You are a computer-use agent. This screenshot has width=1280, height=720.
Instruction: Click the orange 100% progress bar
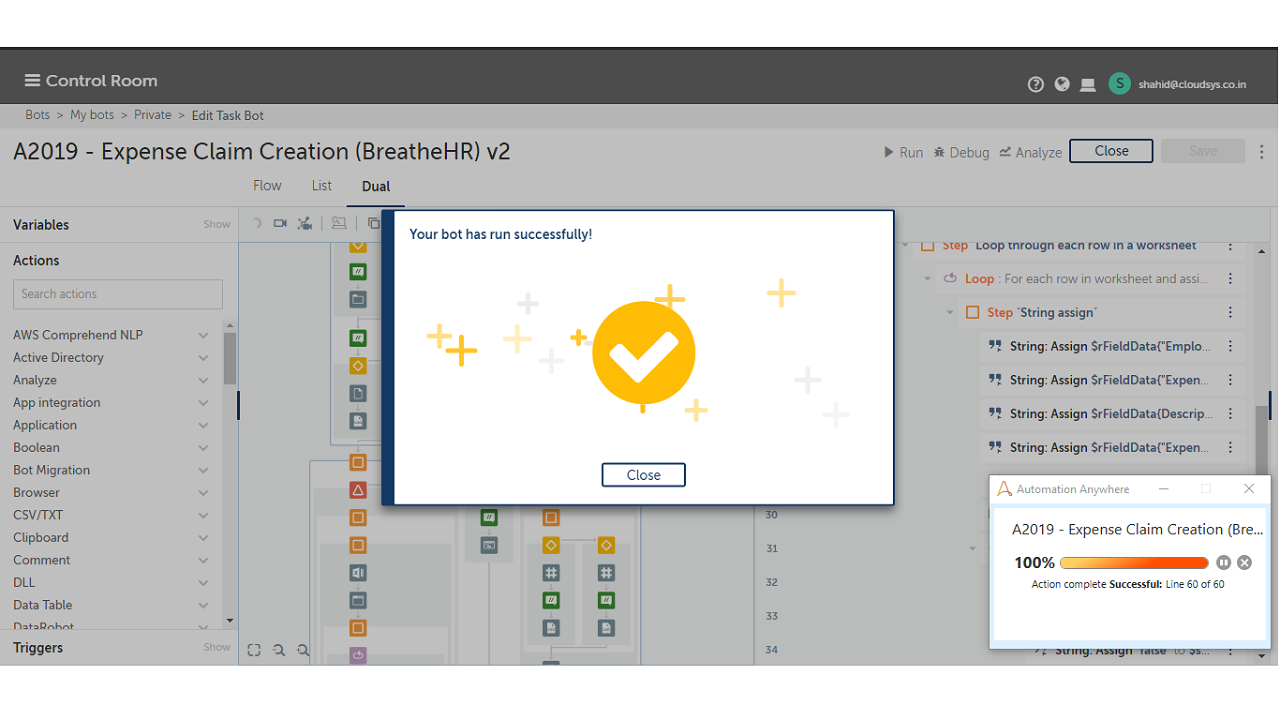click(1134, 563)
